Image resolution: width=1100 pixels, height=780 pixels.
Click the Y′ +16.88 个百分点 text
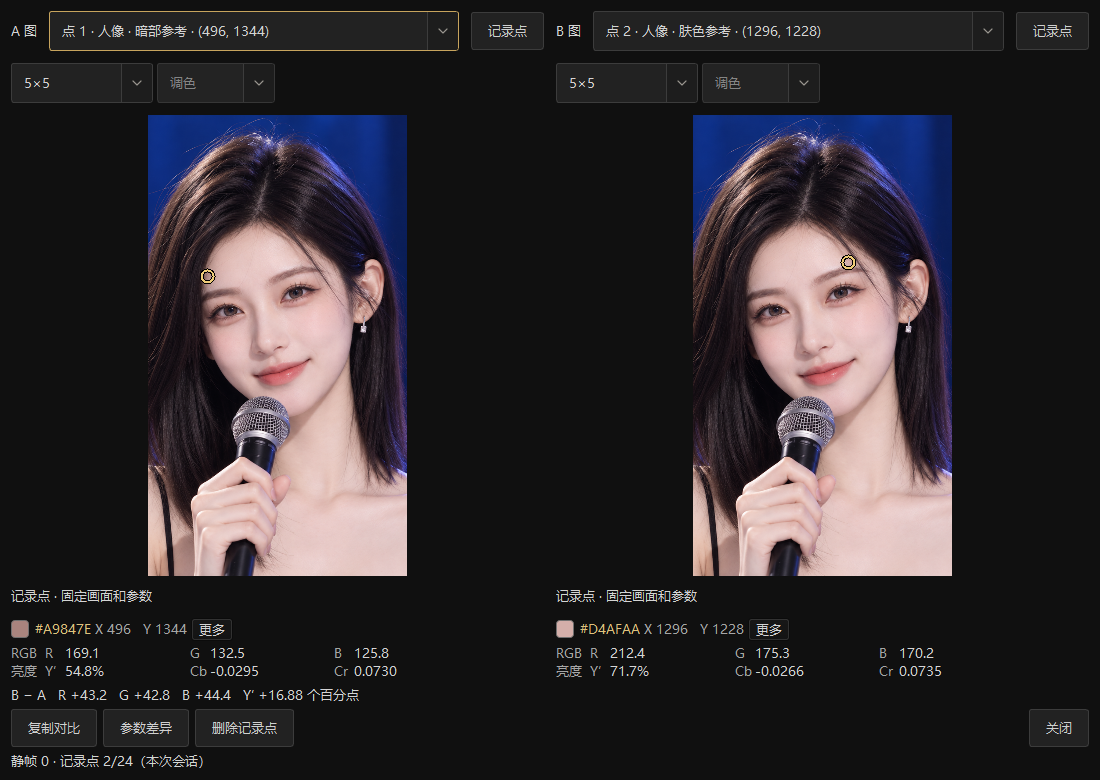(x=301, y=695)
